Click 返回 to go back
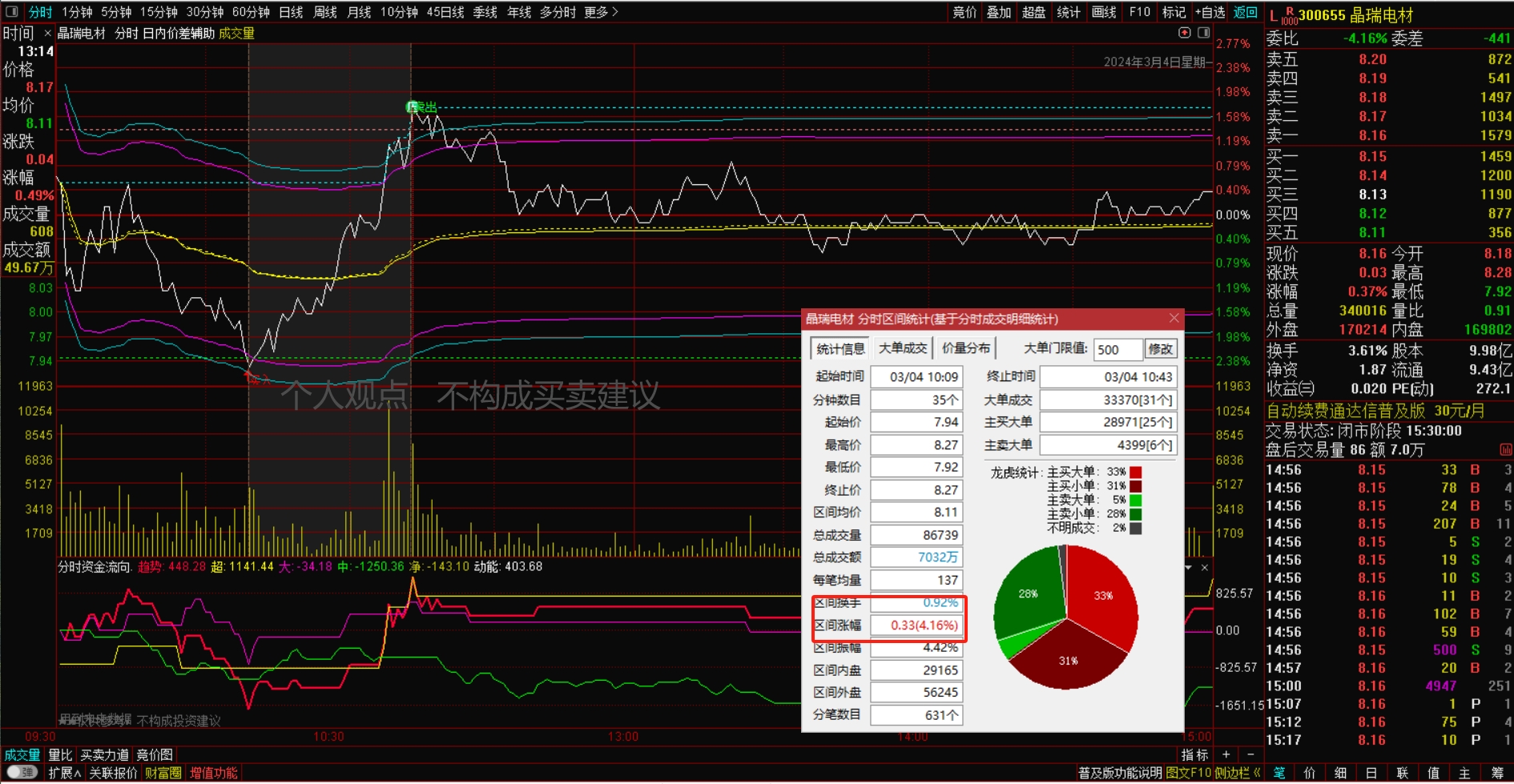Image resolution: width=1514 pixels, height=784 pixels. coord(1245,12)
